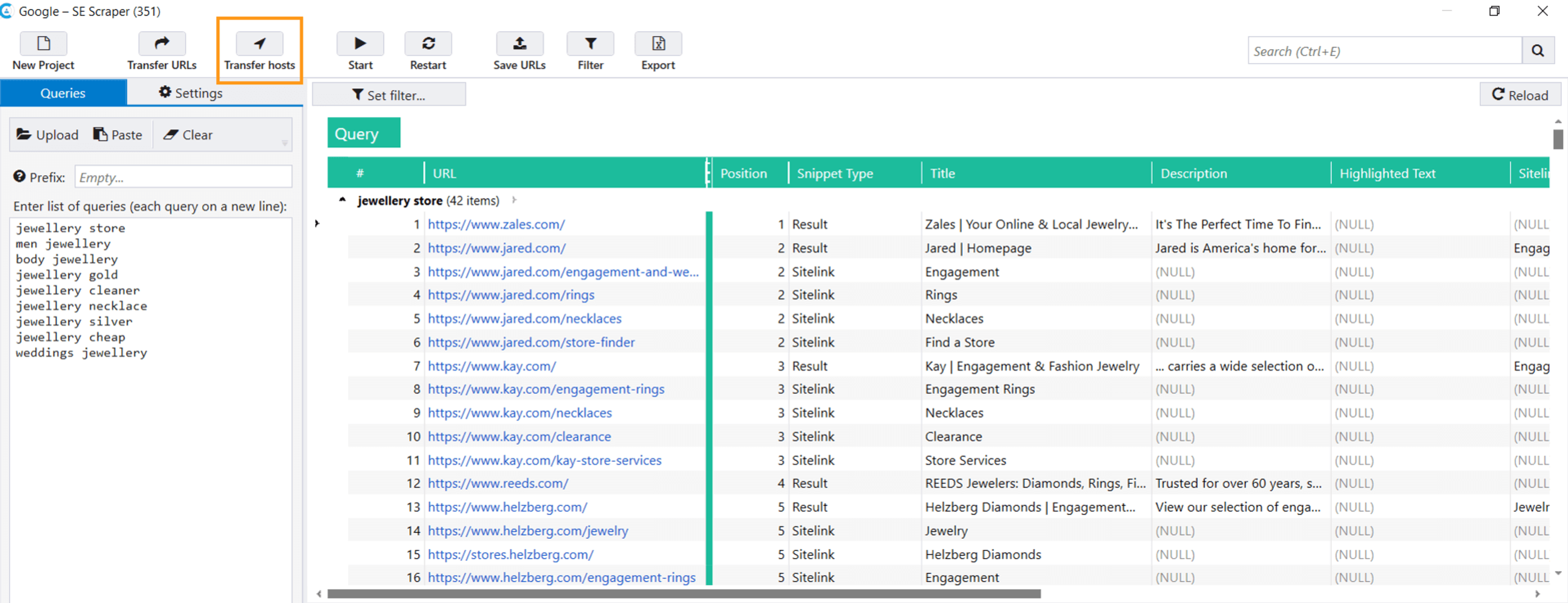The height and width of the screenshot is (603, 1568).
Task: Click the Paste queries button
Action: point(118,134)
